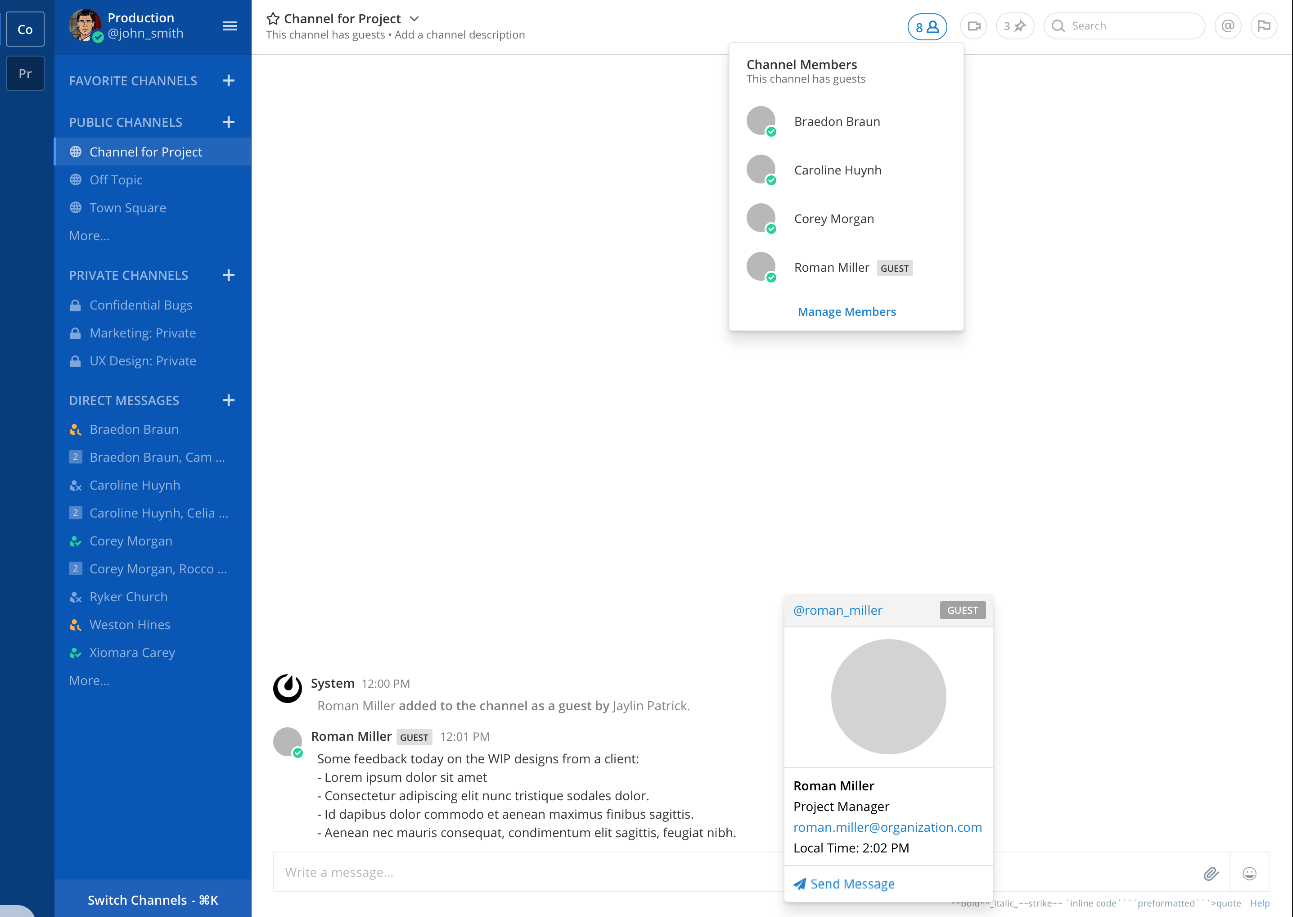Click Manage Members link

coord(846,312)
